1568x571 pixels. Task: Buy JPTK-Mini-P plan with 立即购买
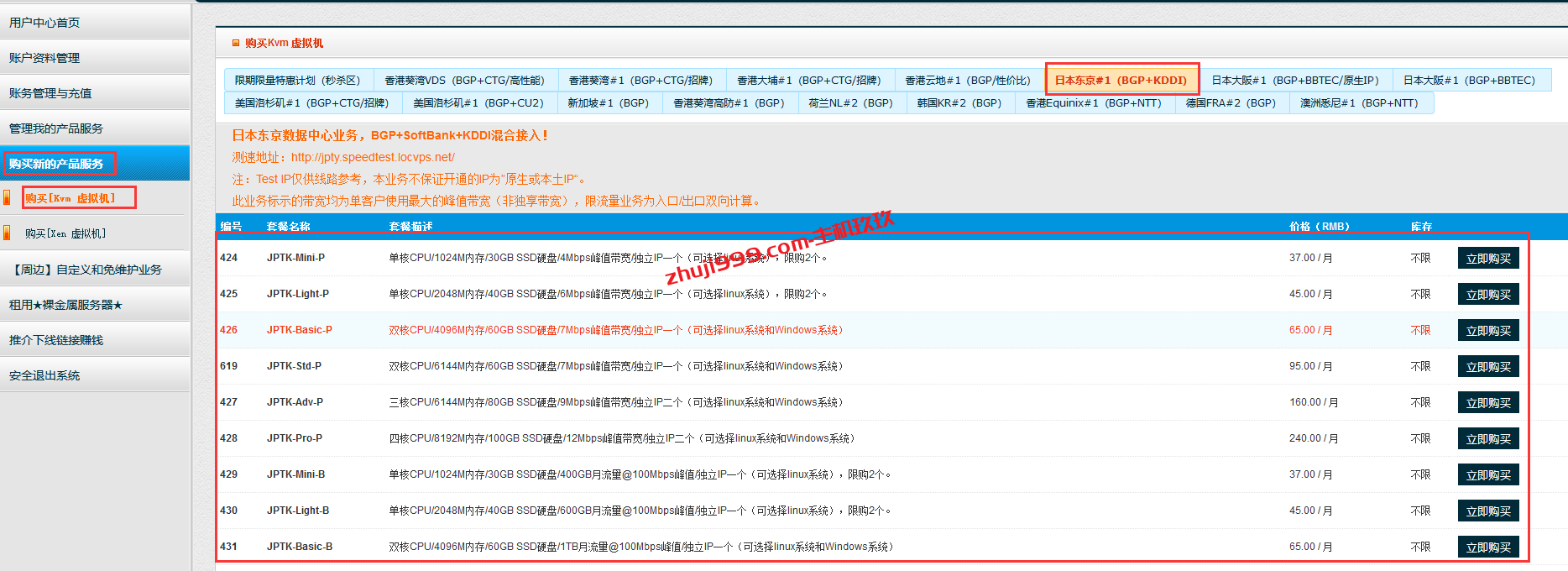[1488, 259]
